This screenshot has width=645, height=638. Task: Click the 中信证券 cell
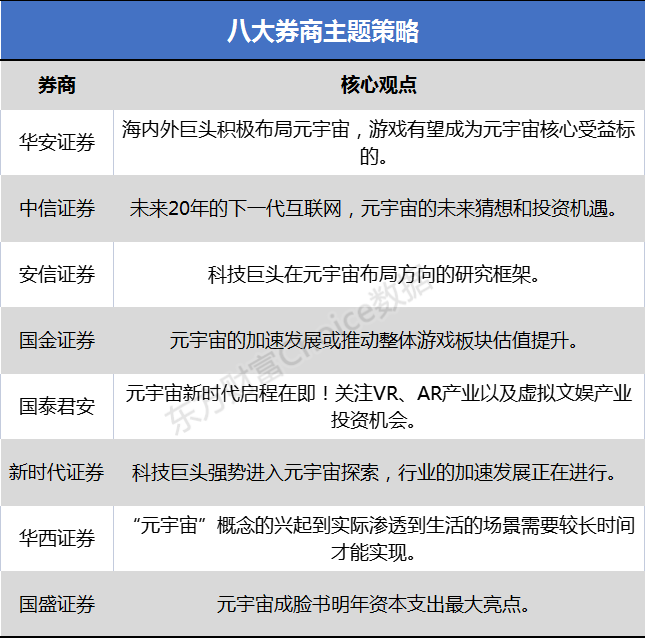(x=57, y=209)
